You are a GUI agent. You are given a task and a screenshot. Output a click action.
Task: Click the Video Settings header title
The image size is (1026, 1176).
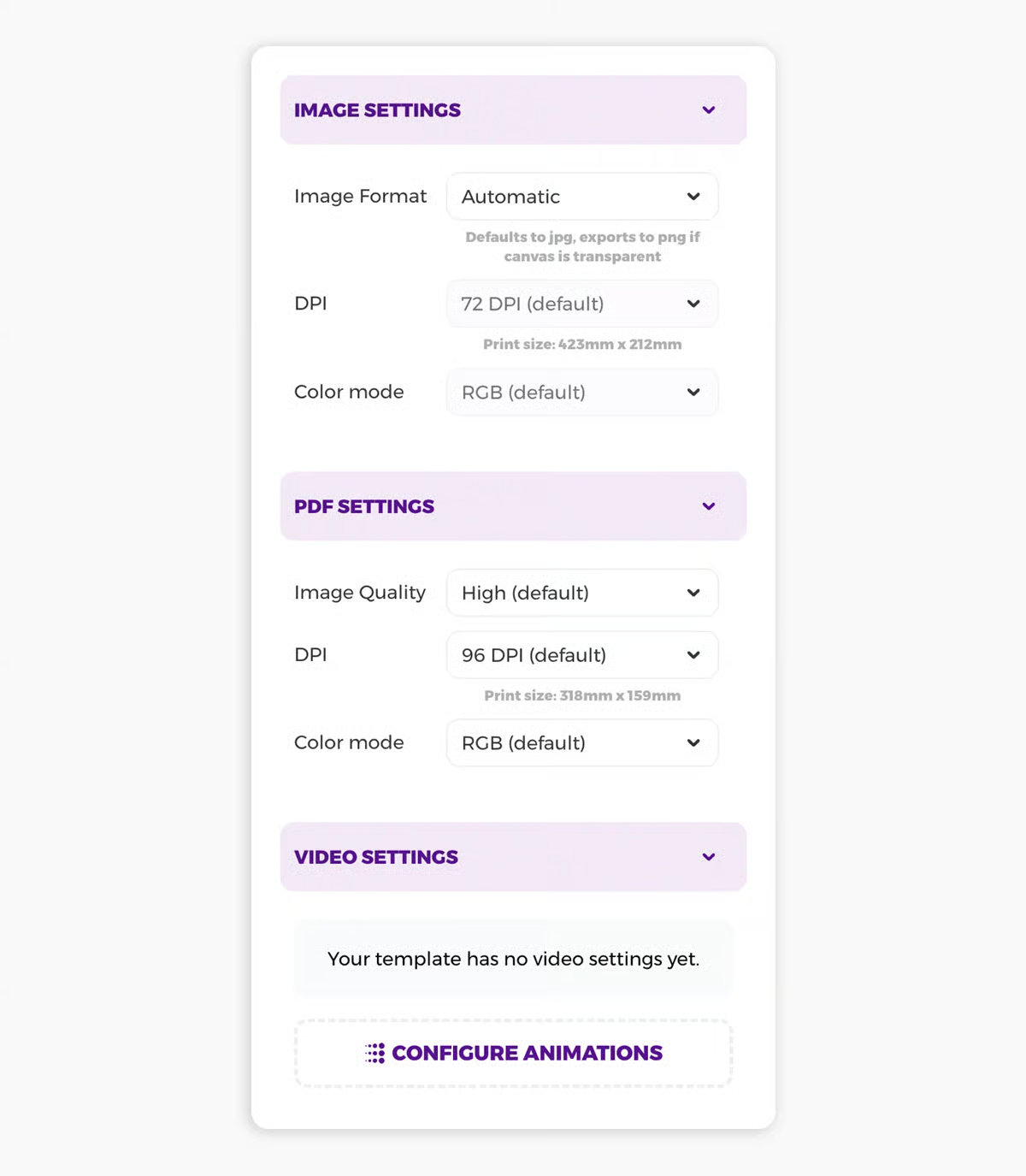coord(376,857)
